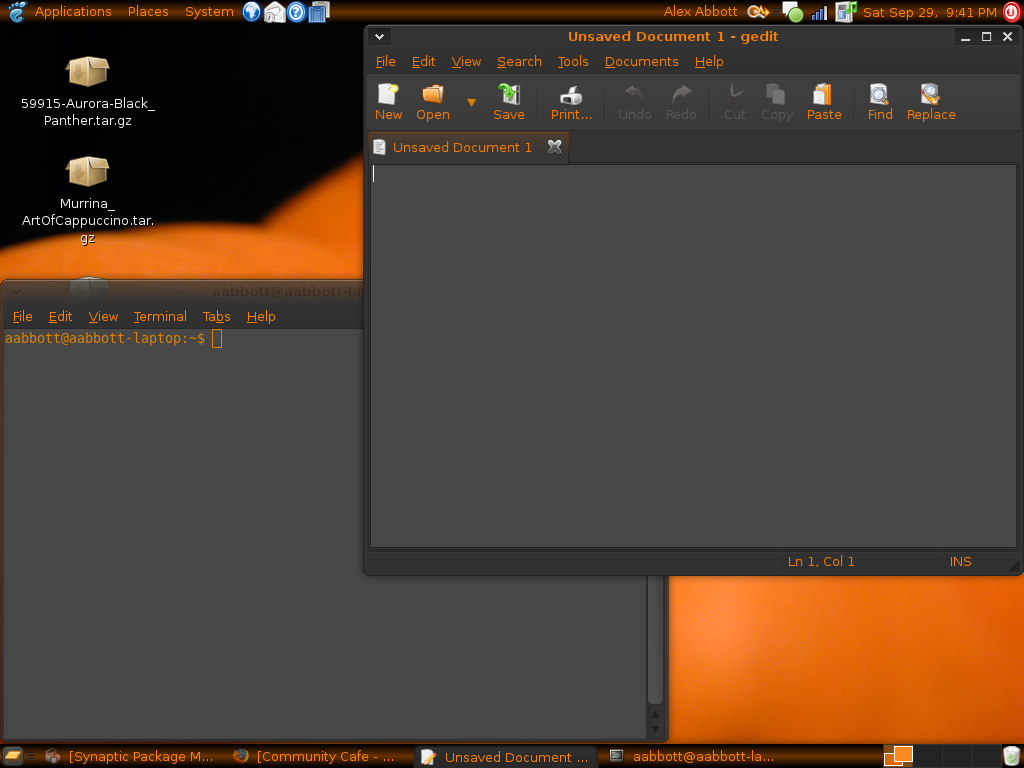The image size is (1024, 768).
Task: Click inside the gedit text editing area
Action: [693, 356]
